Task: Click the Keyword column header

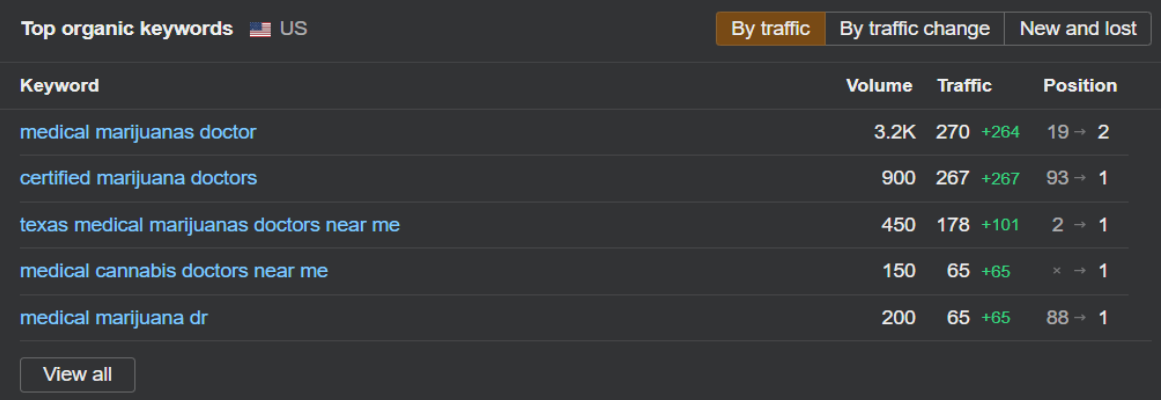Action: point(59,86)
